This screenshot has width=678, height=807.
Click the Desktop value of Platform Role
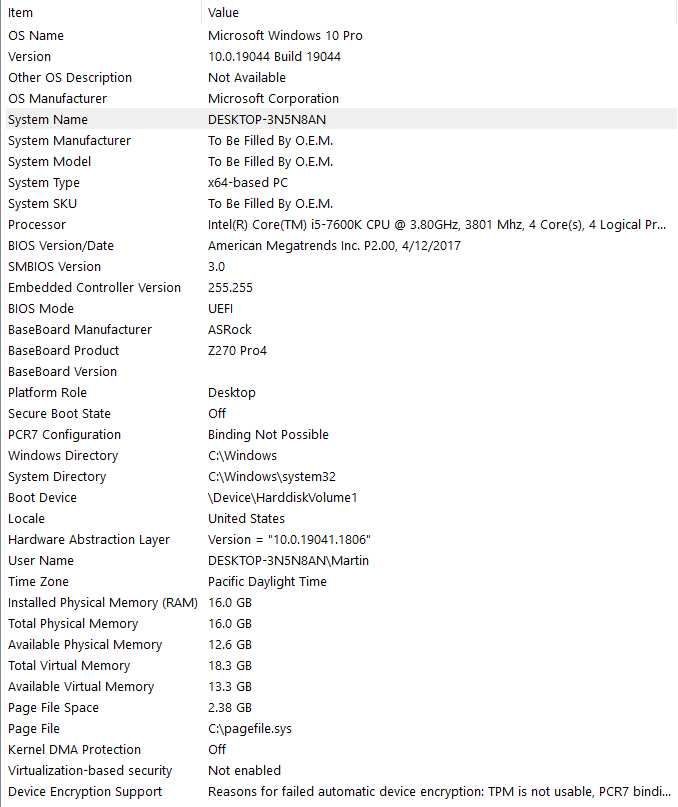[232, 393]
